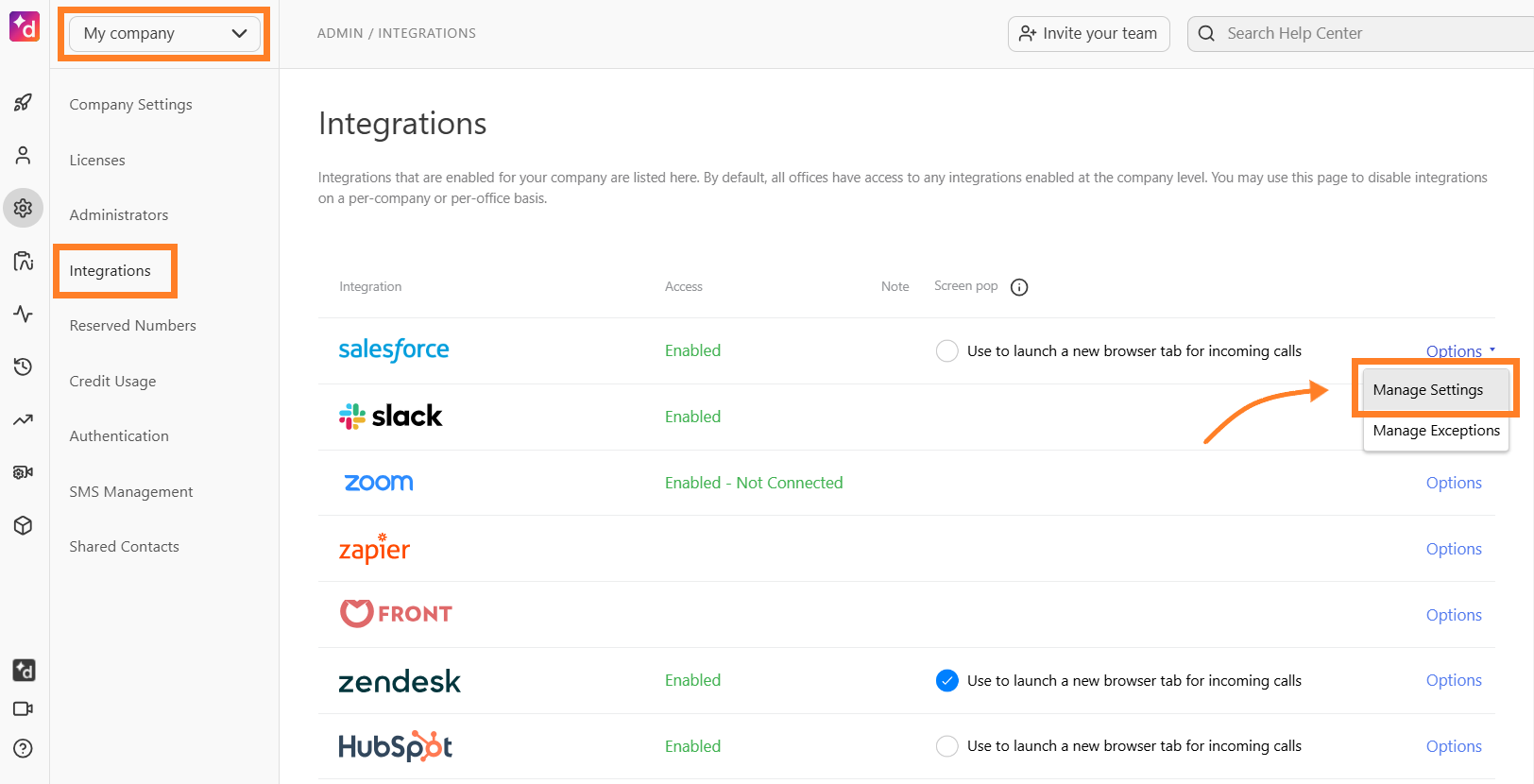Click Salesforce Enabled status text
1534x784 pixels.
[x=692, y=350]
